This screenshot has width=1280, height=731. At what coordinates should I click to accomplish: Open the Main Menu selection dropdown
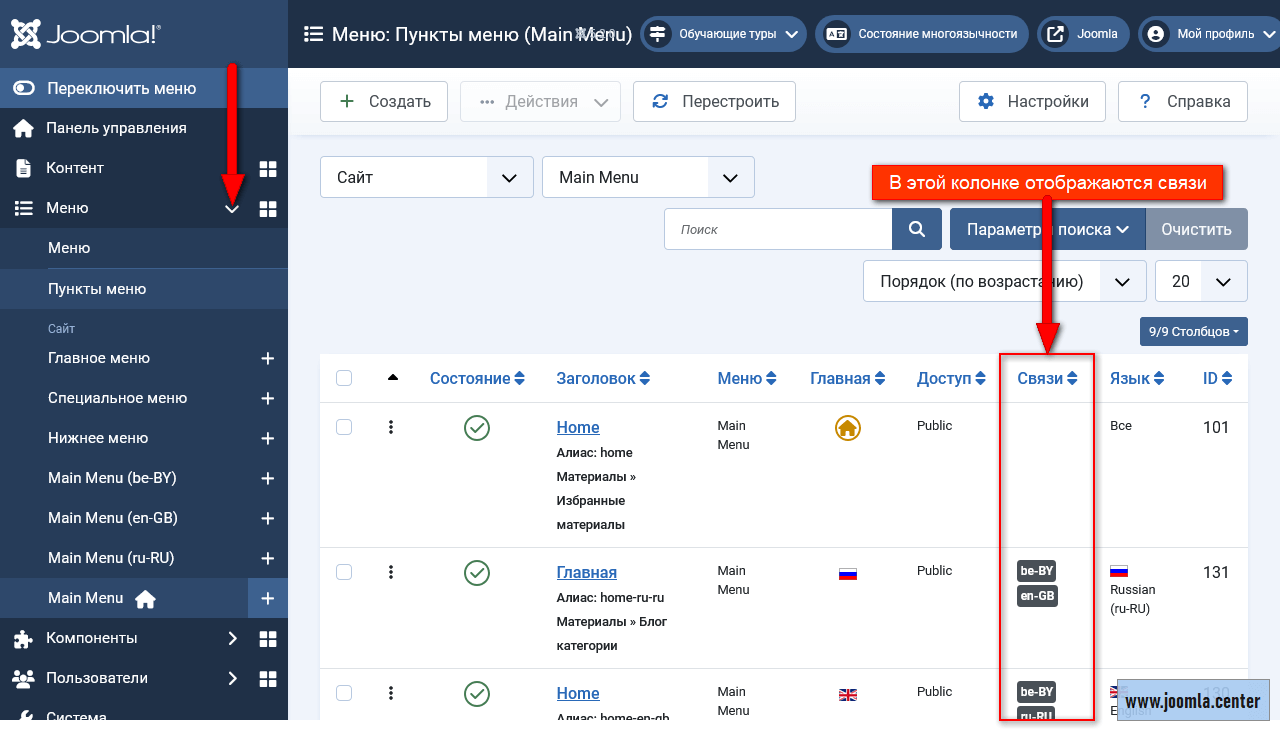647,177
